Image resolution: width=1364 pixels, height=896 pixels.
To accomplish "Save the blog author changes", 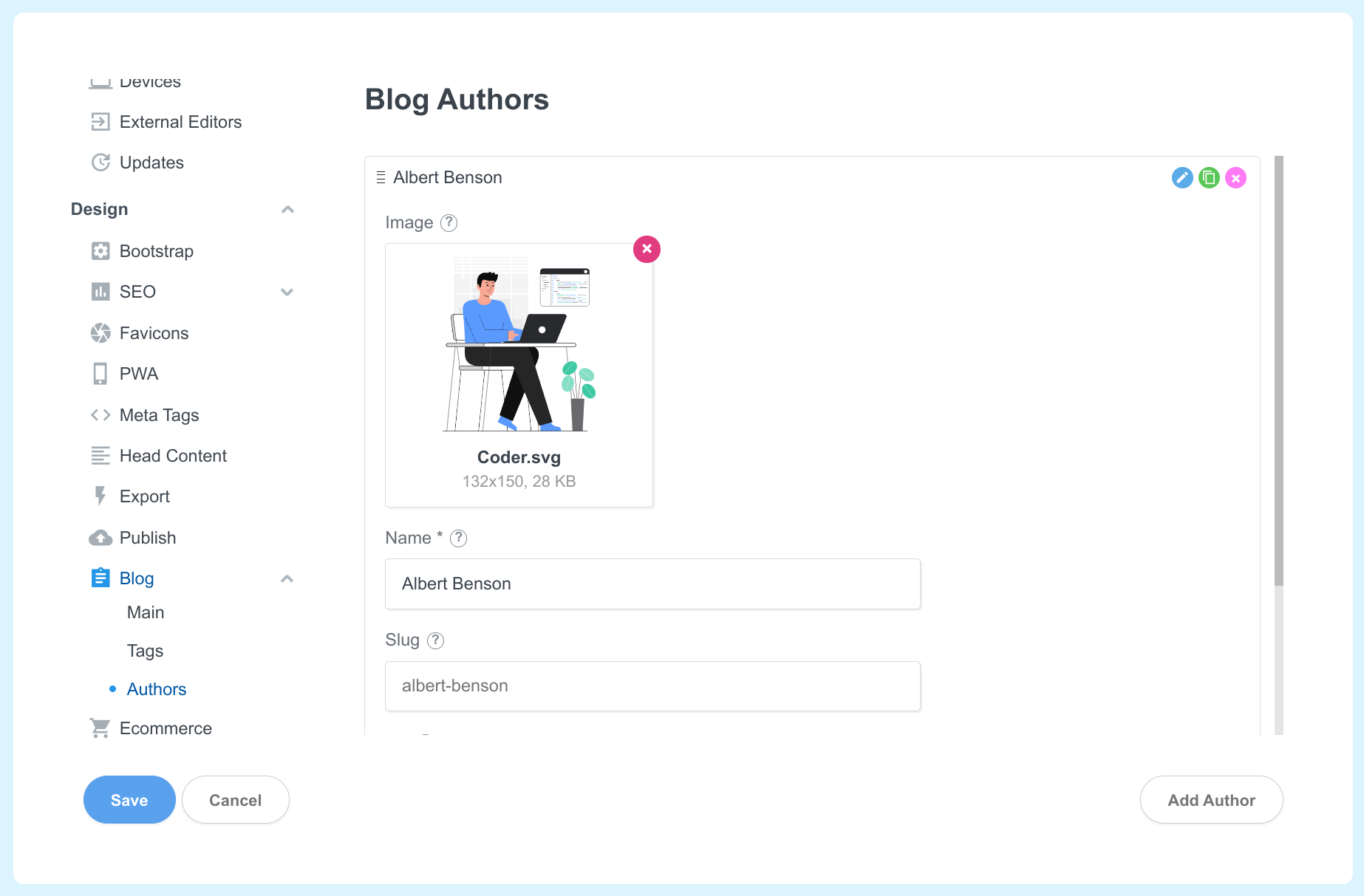I will tap(129, 799).
